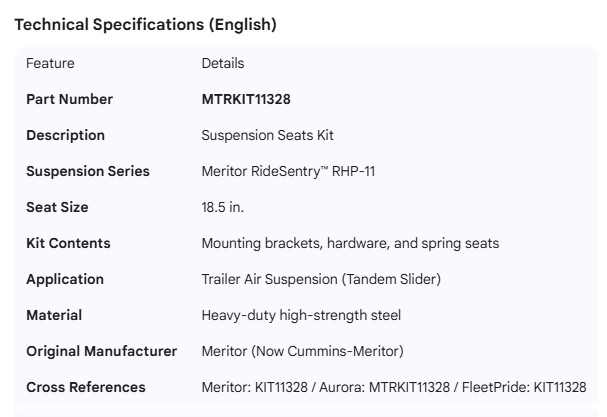Select the Suspension Series label

point(88,171)
